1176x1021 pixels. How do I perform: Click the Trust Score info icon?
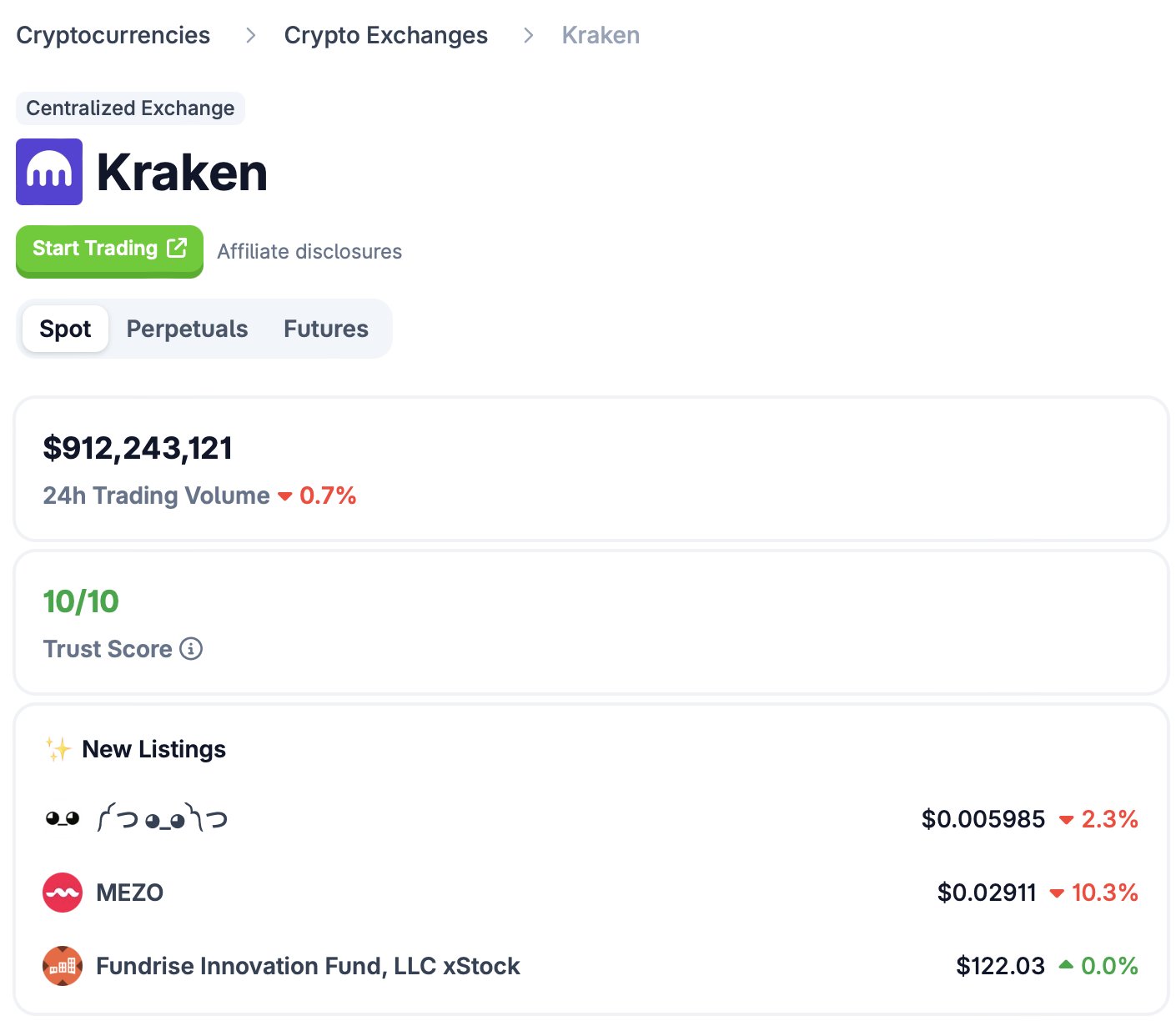(191, 648)
